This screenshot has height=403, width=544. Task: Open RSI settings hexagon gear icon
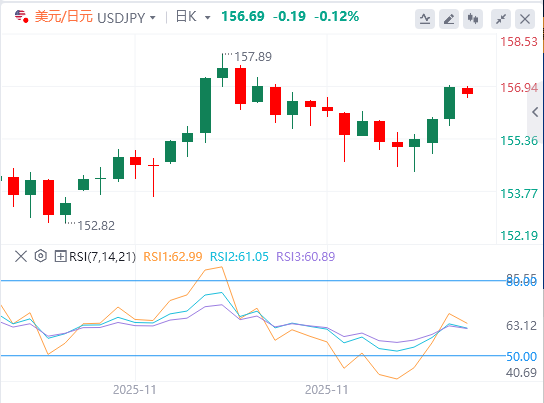pos(41,256)
